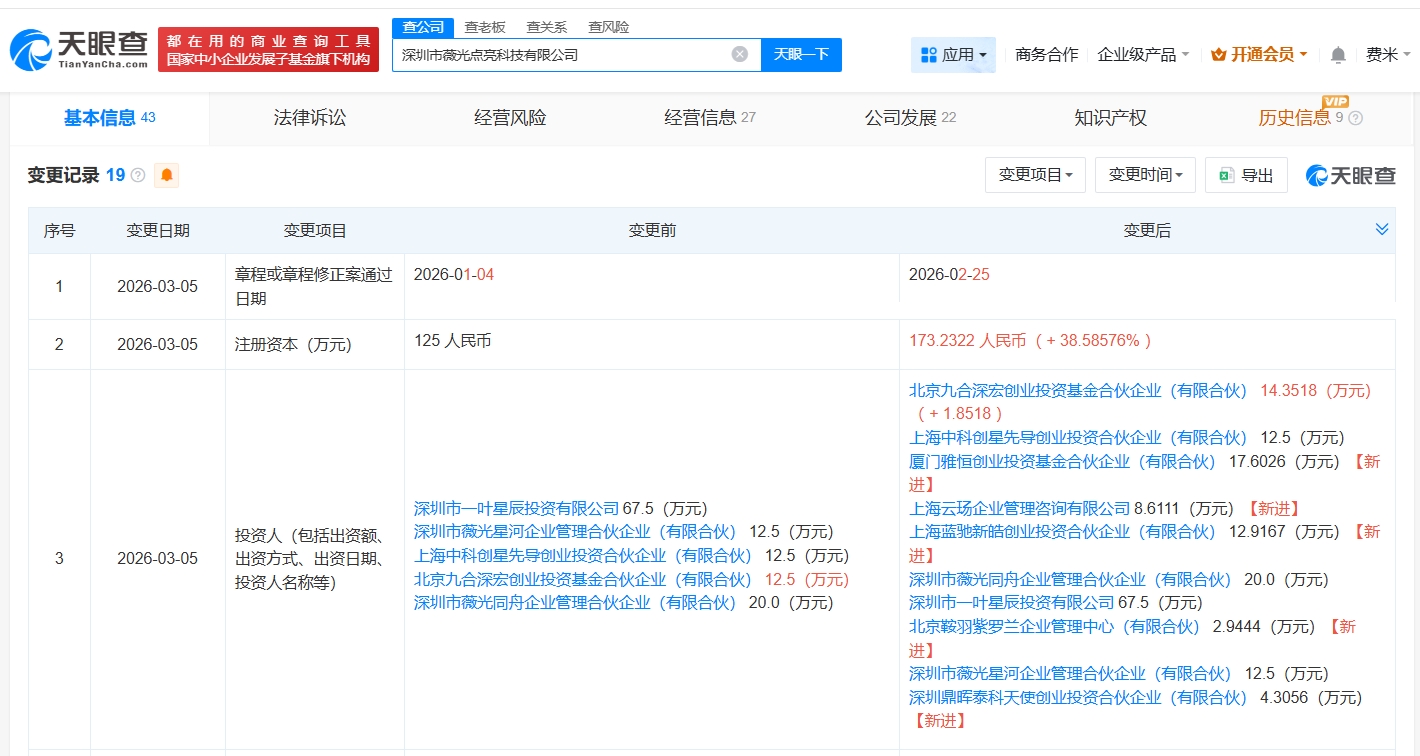Open 厦门雅恒创业投资基金合伙企业 investor link
Screen dimensions: 1420x756
(x=1061, y=461)
